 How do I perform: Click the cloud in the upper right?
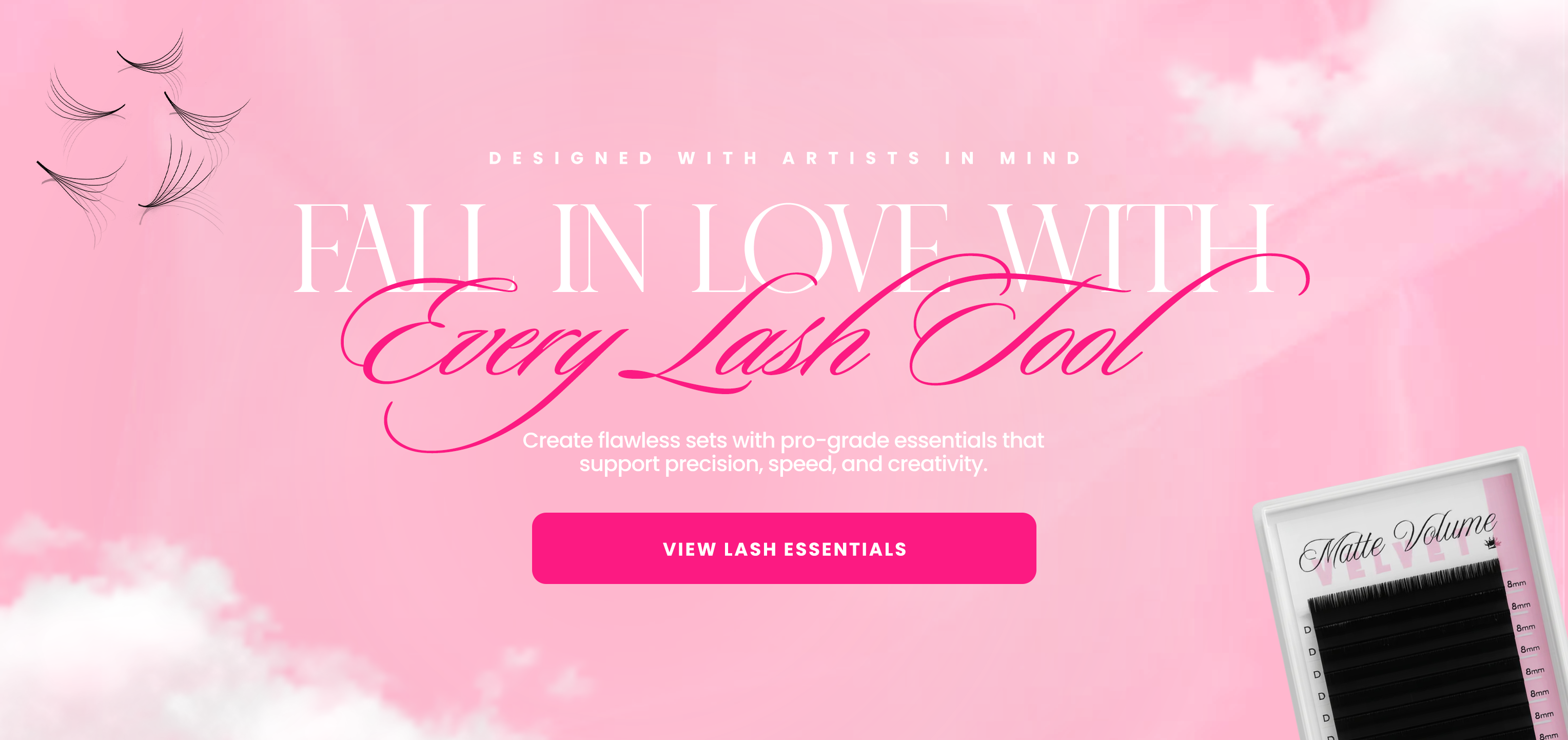click(x=1369, y=79)
